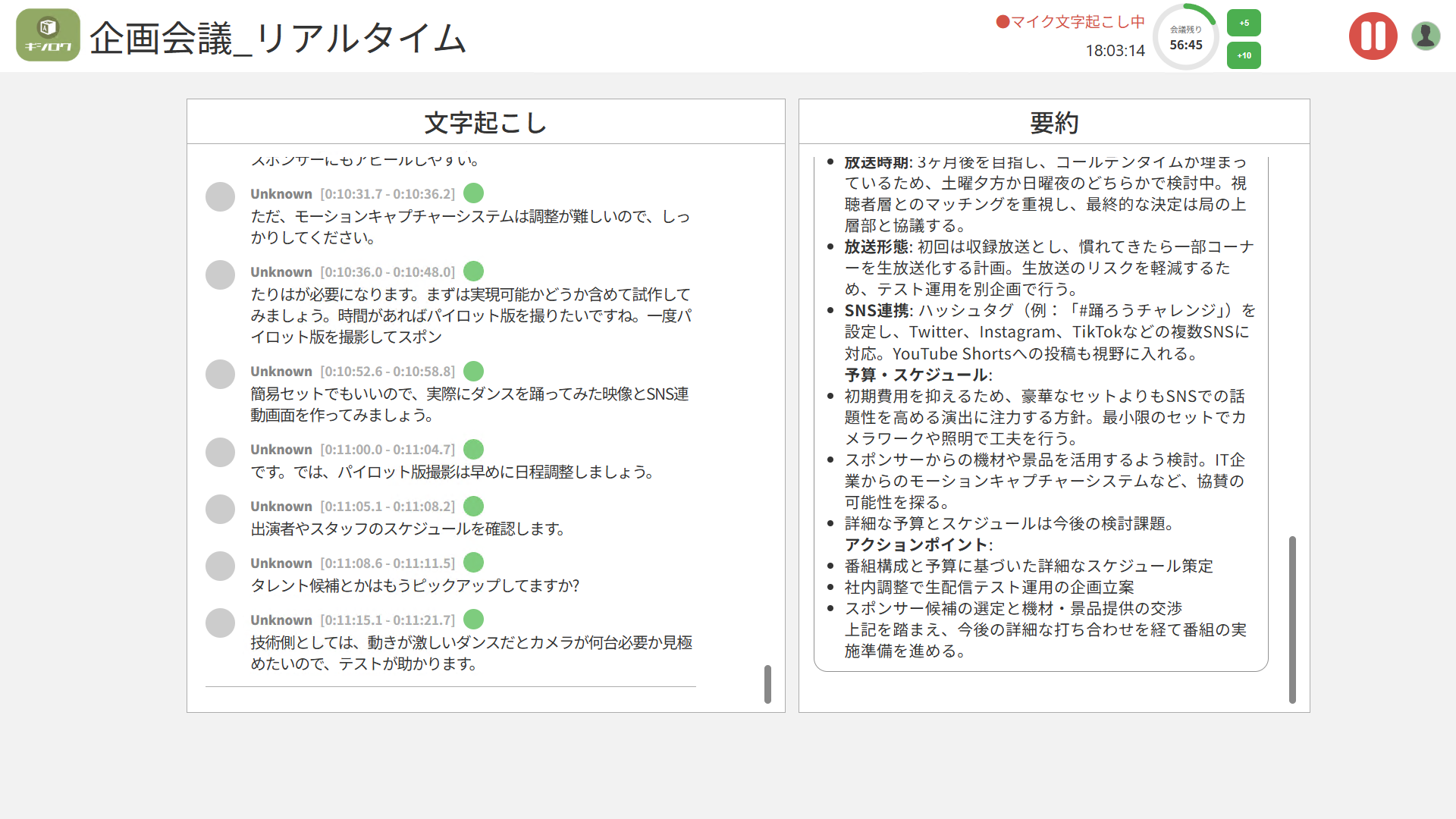Screen dimensions: 1456x819
Task: Open the Unknown speaker label on the 0:11:05 utterance
Action: pyautogui.click(x=281, y=506)
